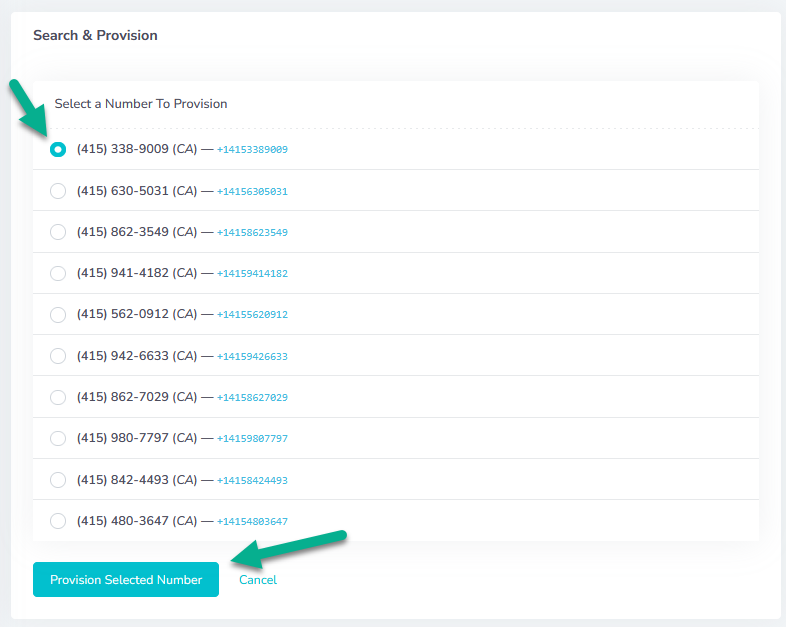Click the +14159426633 number text
This screenshot has width=786, height=627.
pyautogui.click(x=252, y=357)
